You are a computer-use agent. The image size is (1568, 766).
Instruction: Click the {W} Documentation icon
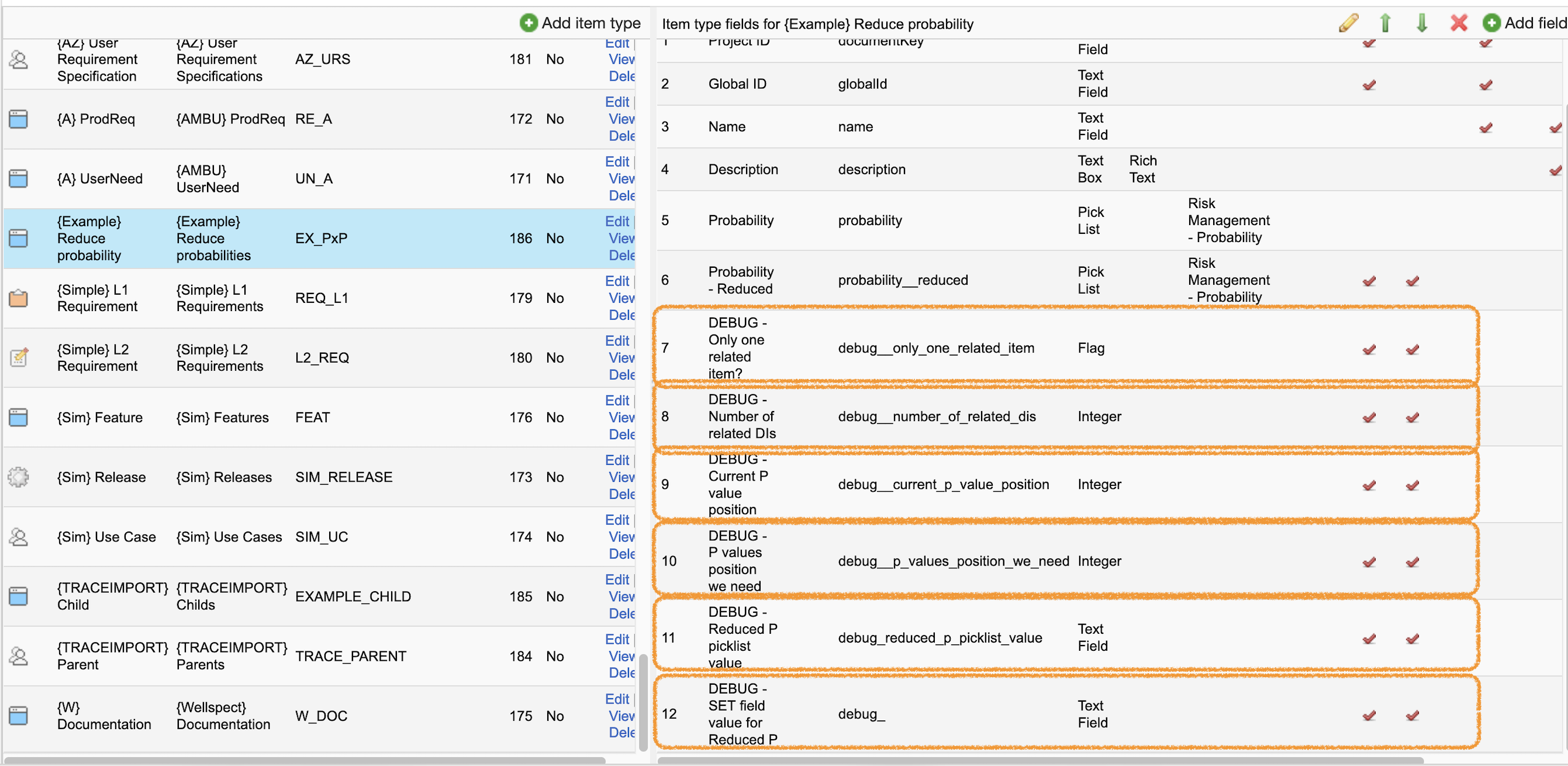pyautogui.click(x=19, y=716)
